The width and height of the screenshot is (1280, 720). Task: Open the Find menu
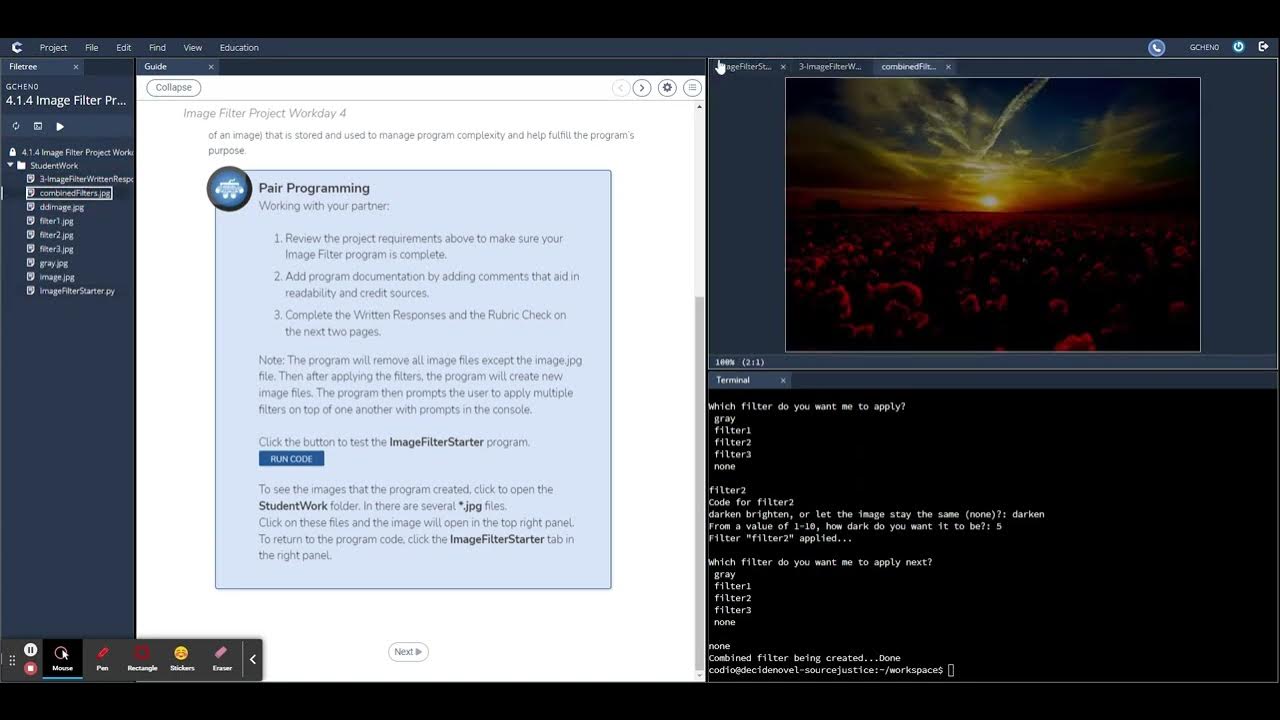pos(157,47)
